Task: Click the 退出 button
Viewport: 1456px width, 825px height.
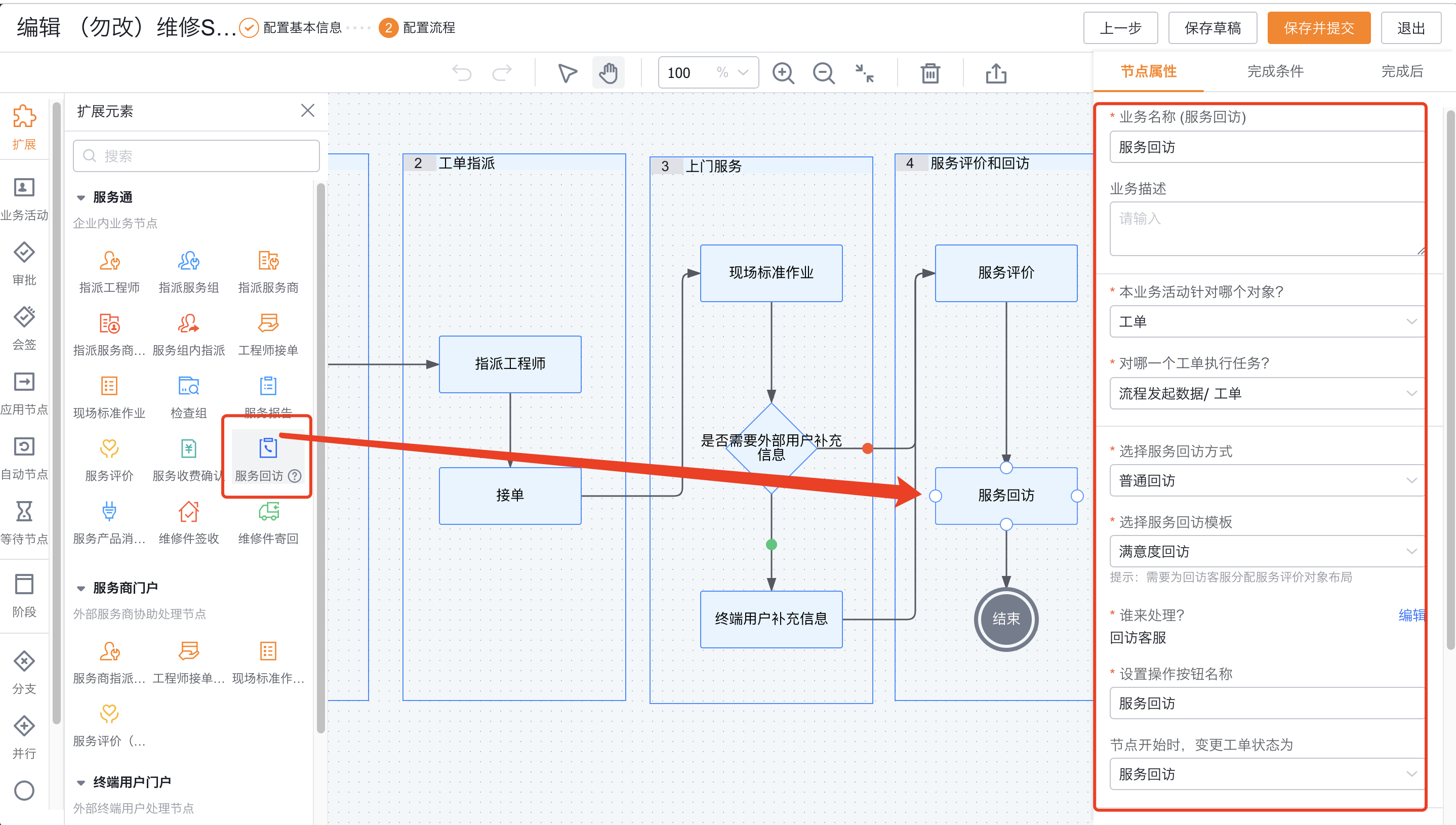Action: pyautogui.click(x=1410, y=28)
